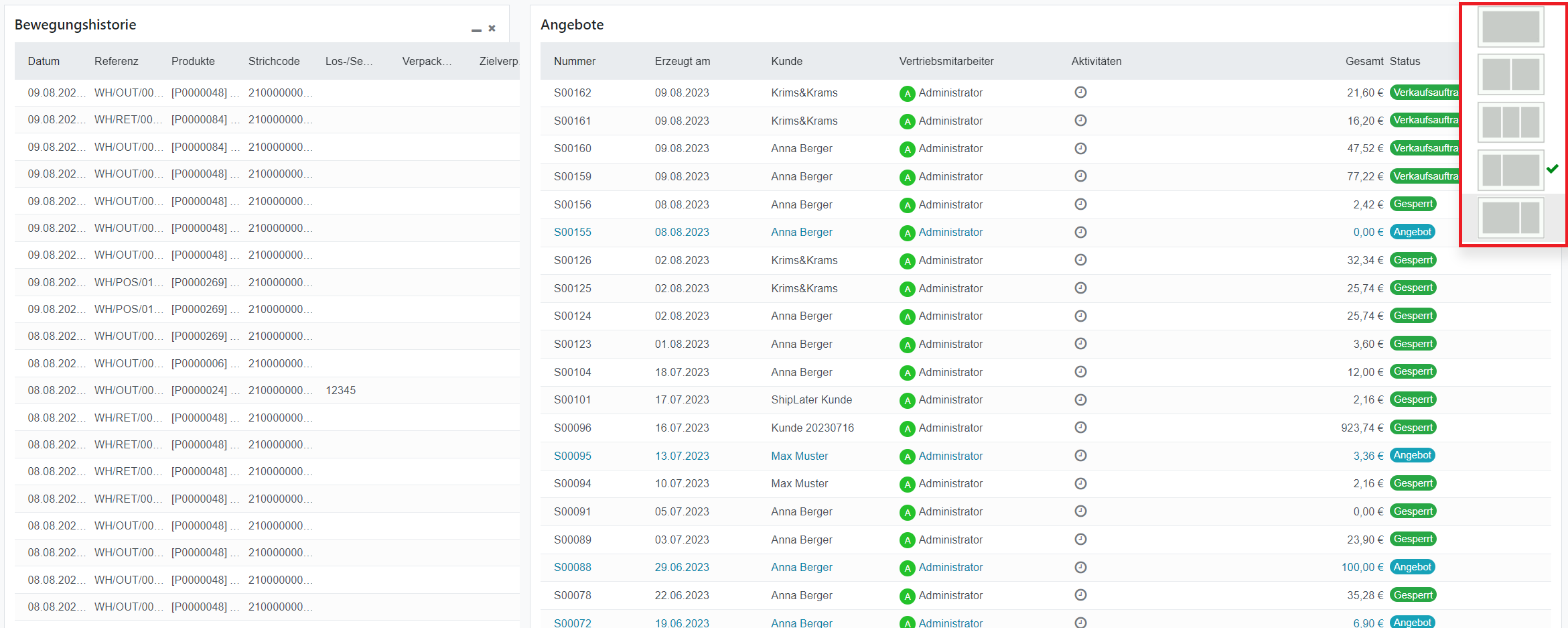Click the Angebot status badge of S00088
The image size is (1568, 628).
coord(1412,567)
